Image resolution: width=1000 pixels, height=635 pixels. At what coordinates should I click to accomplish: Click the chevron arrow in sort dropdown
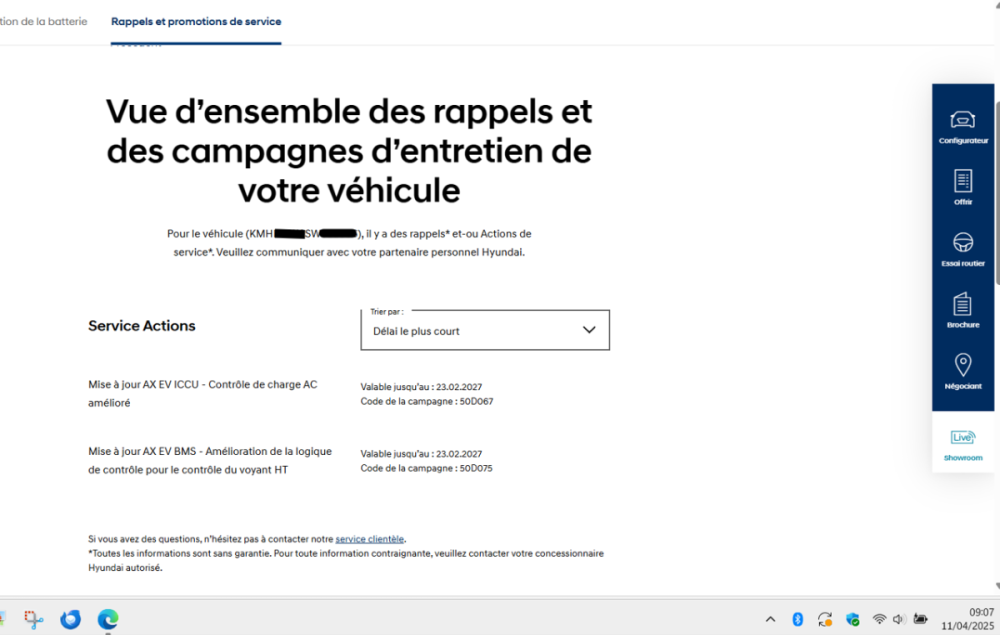pyautogui.click(x=589, y=330)
